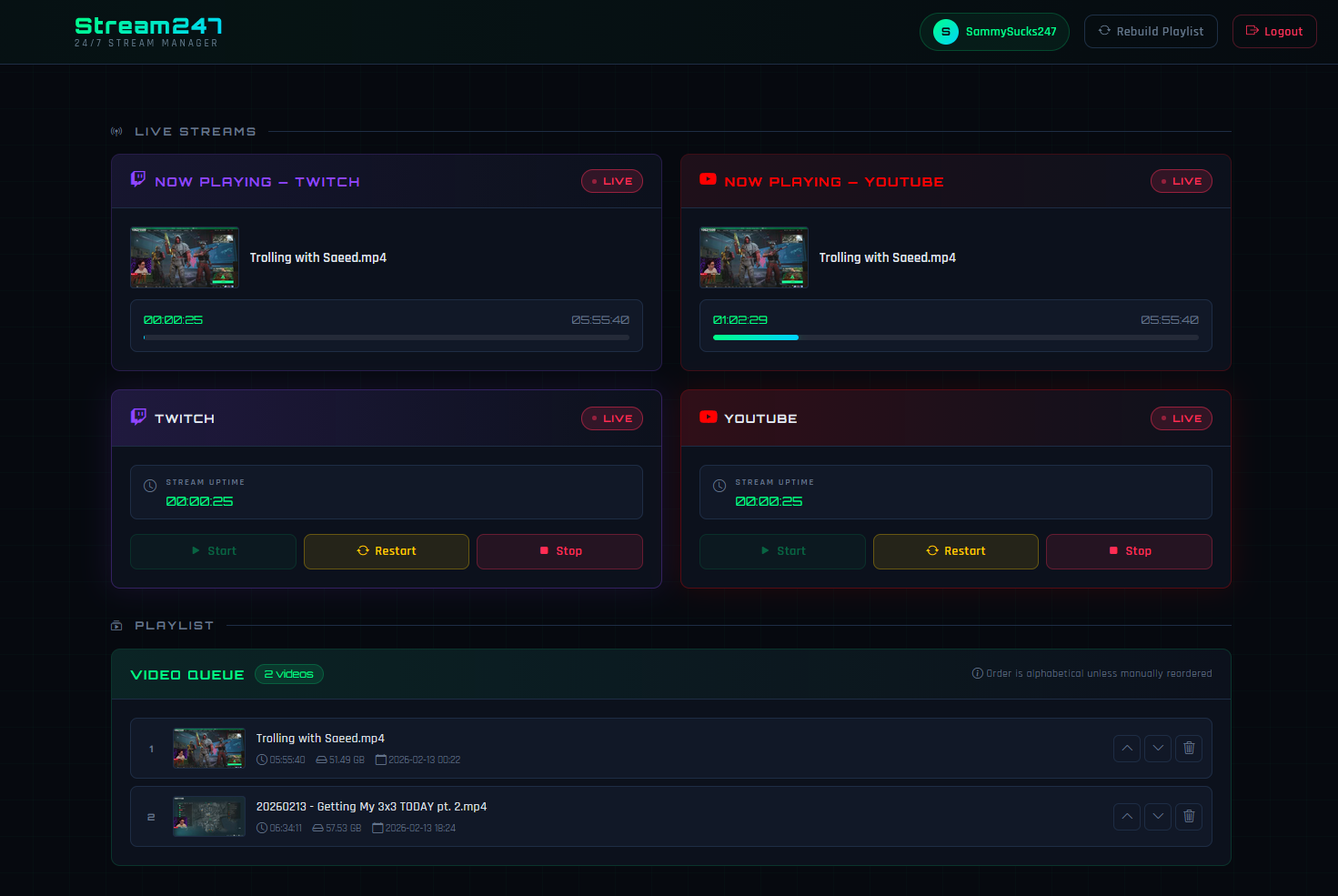This screenshot has width=1338, height=896.
Task: Click the Trolling with Saeed thumbnail in the queue
Action: point(208,748)
